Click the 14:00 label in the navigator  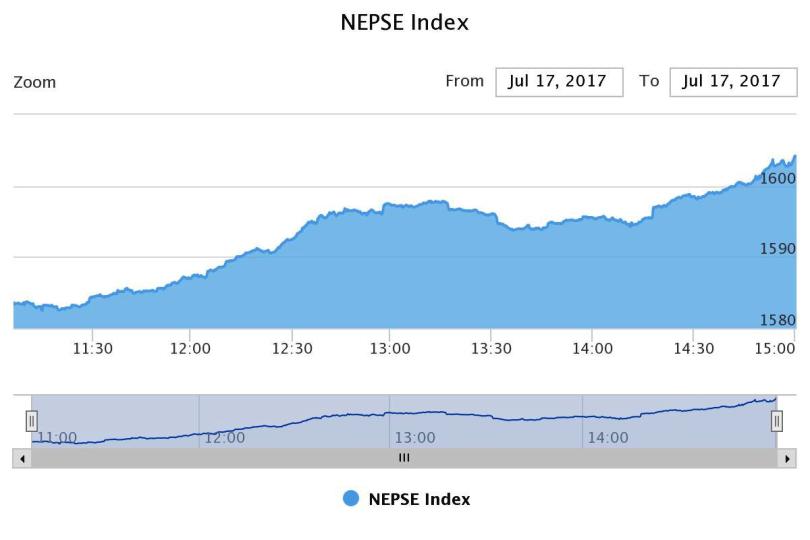[x=608, y=437]
